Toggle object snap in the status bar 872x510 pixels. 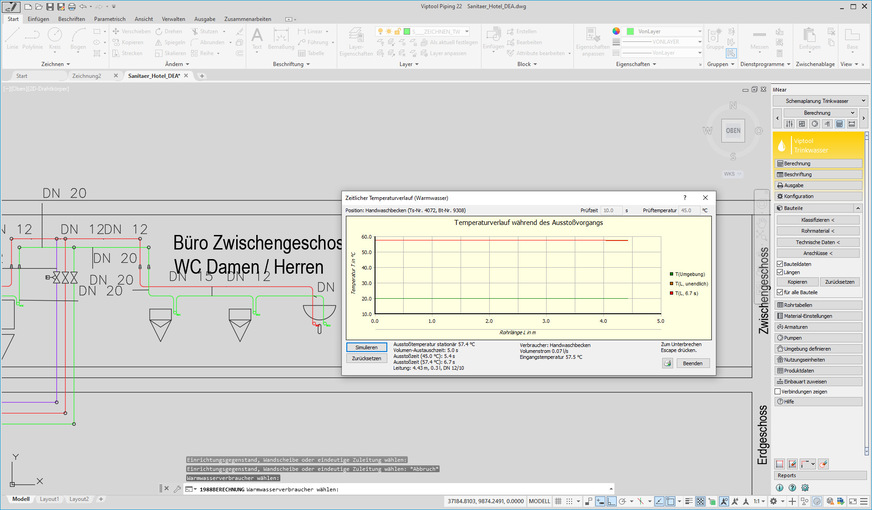click(671, 501)
